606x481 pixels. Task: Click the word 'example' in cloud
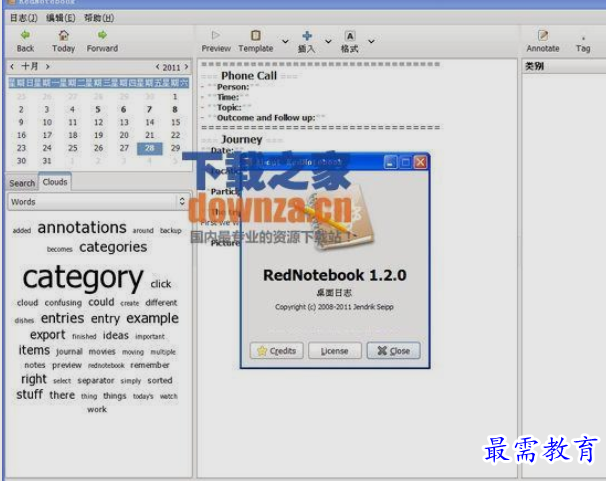pos(152,319)
